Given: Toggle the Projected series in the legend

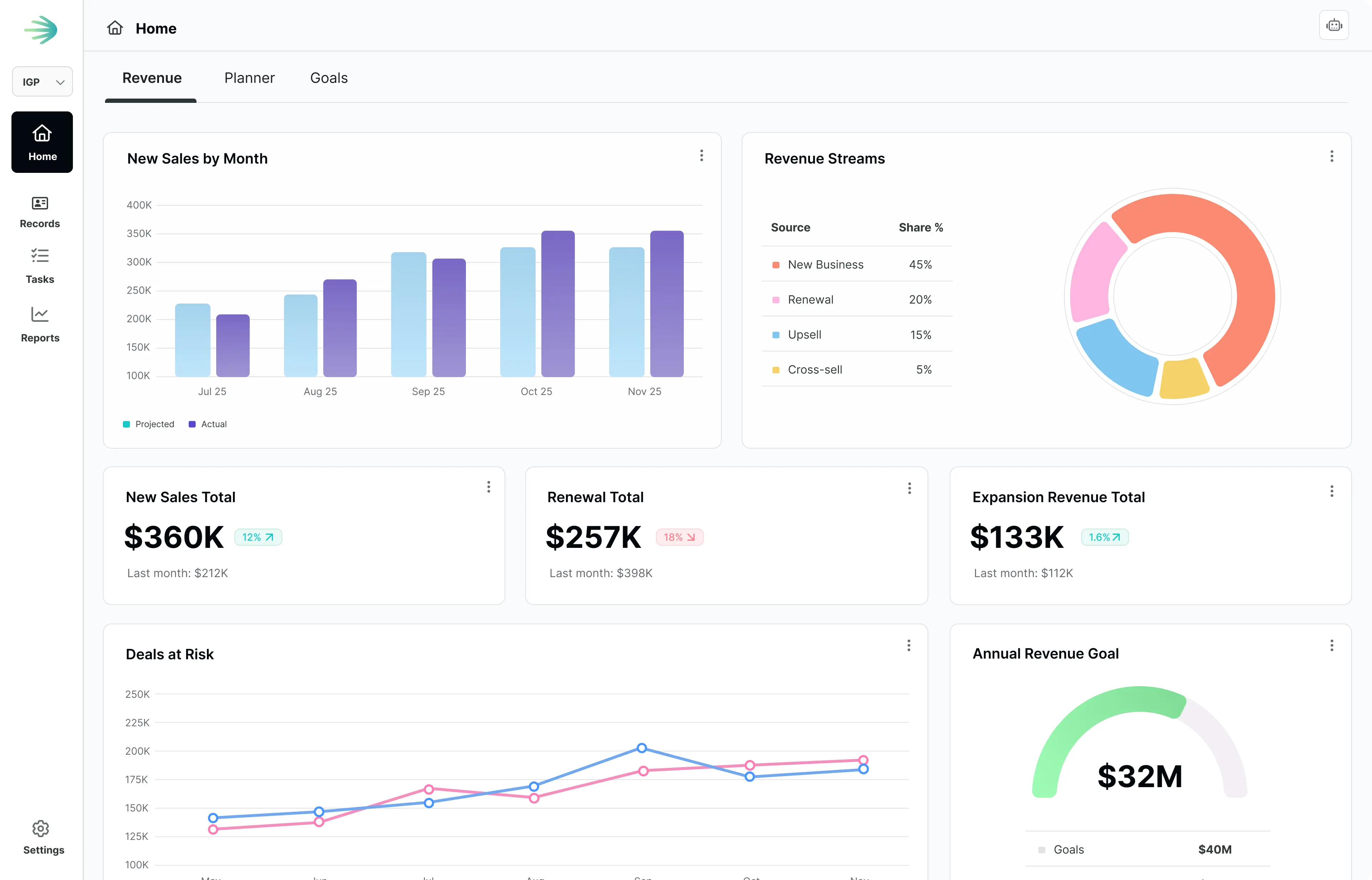Looking at the screenshot, I should 148,424.
